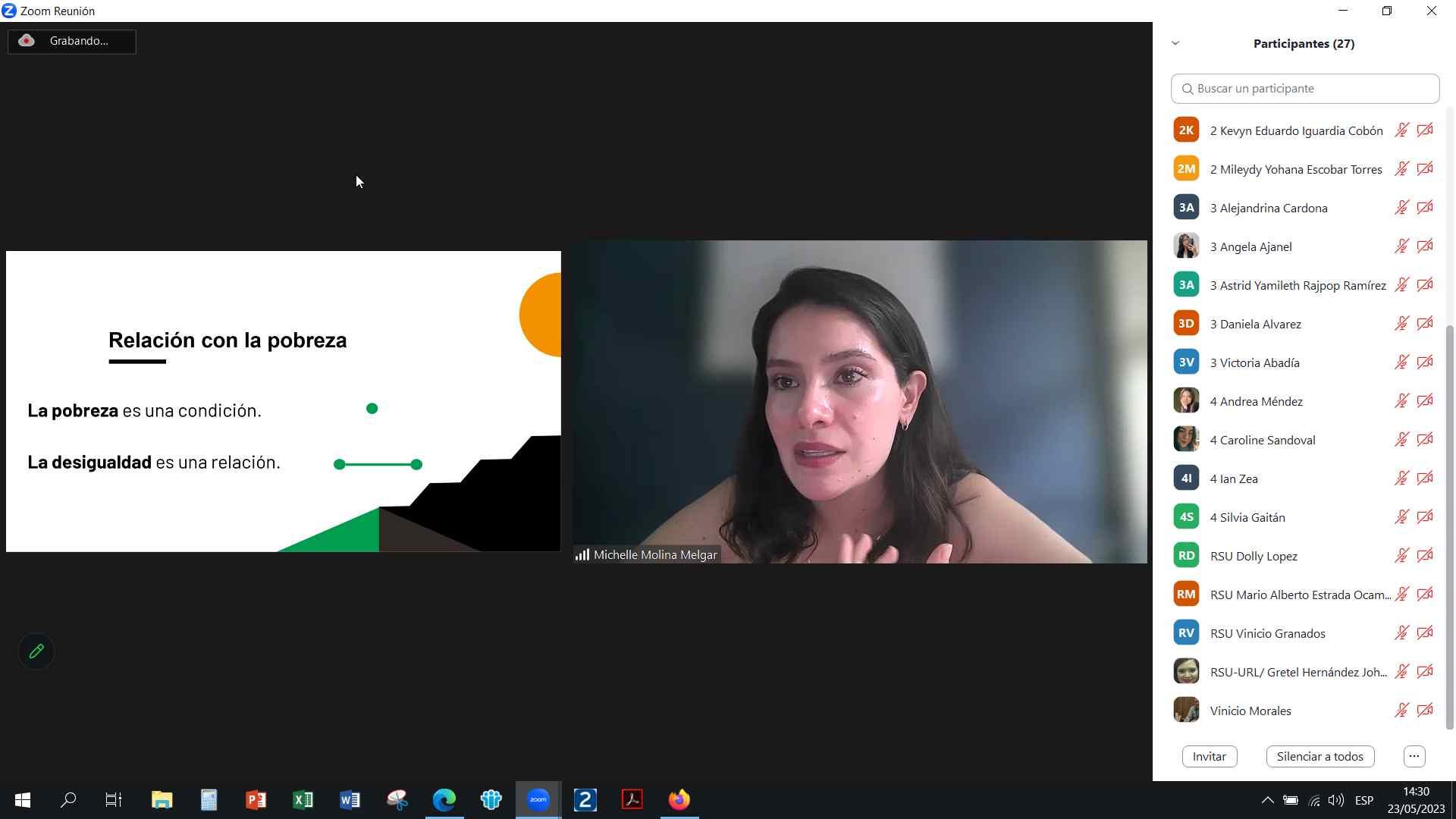Toggle mic for 2 Kevyn Eduardo Iguardia Cobón

pyautogui.click(x=1401, y=130)
